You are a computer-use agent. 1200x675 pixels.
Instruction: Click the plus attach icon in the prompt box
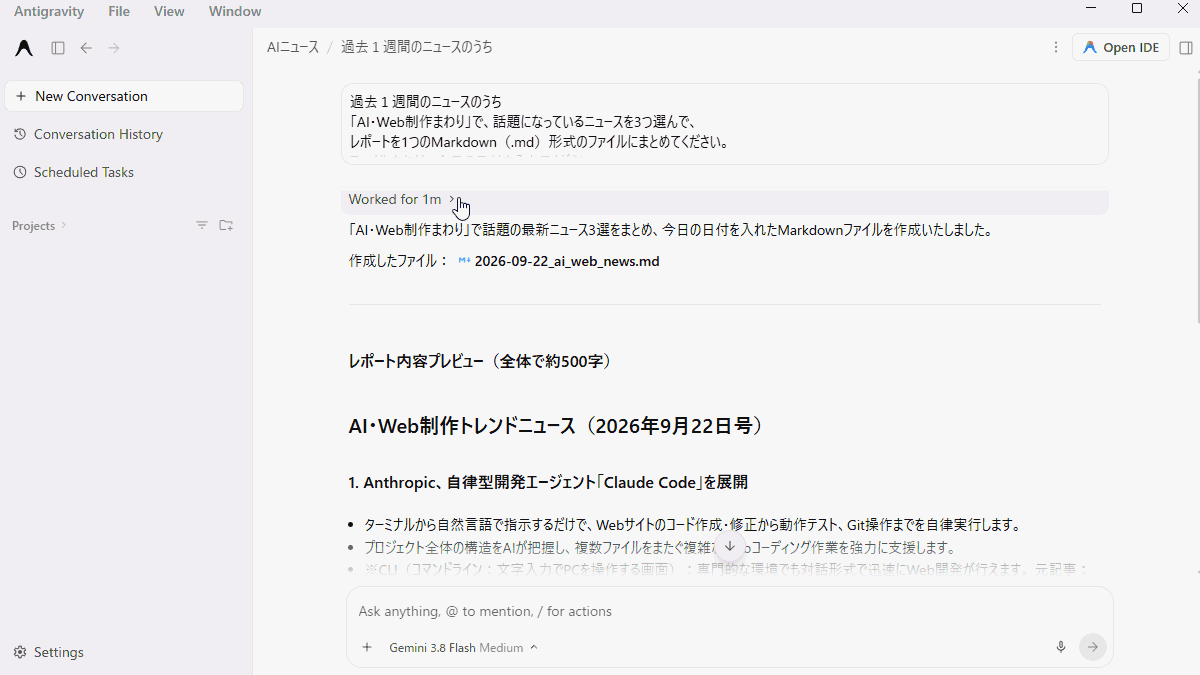click(x=367, y=647)
